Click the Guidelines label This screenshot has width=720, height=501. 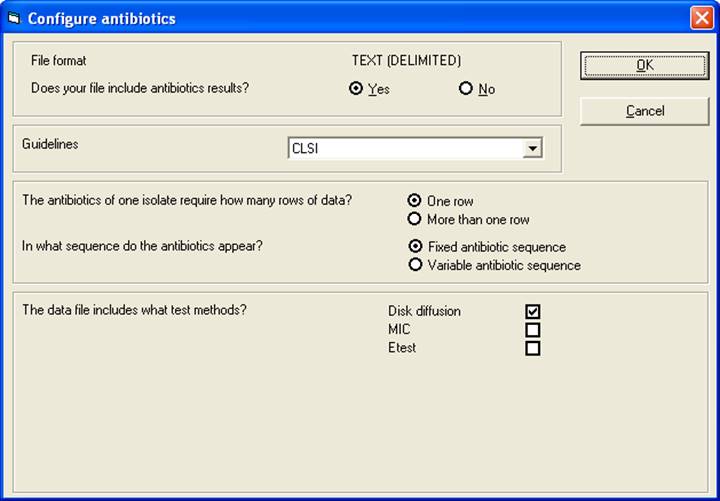(x=50, y=144)
